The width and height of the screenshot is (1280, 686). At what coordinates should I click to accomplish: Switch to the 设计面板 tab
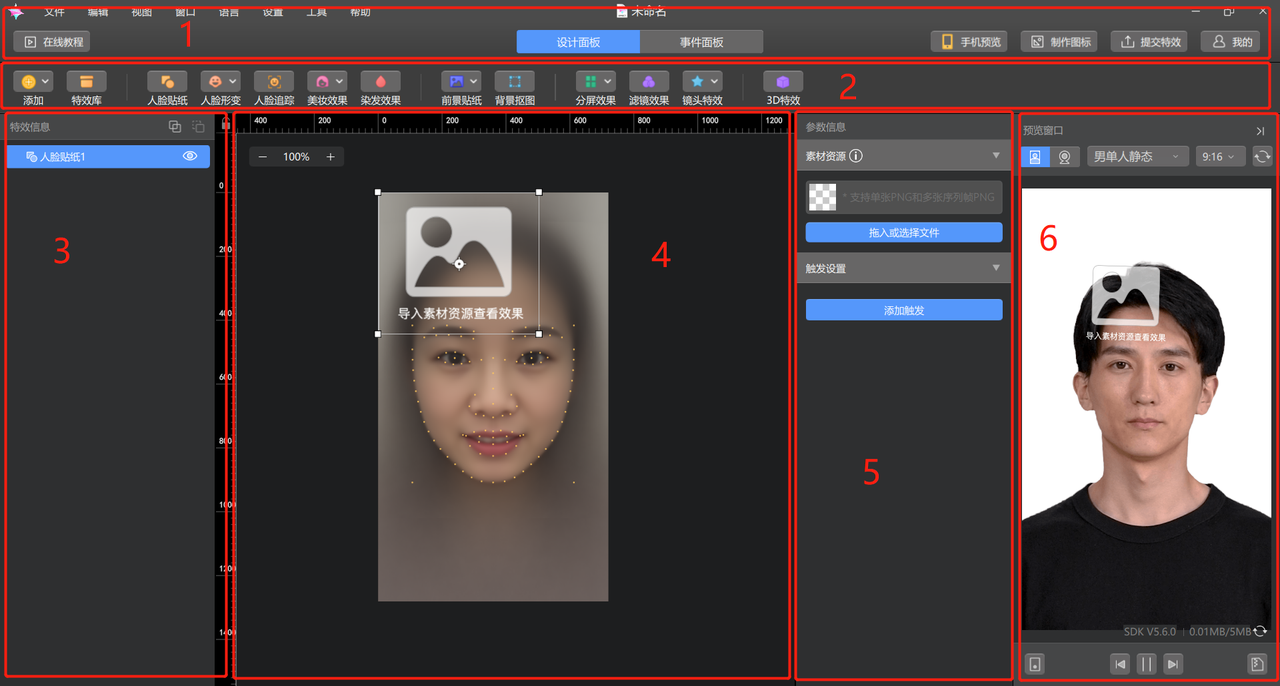(578, 42)
